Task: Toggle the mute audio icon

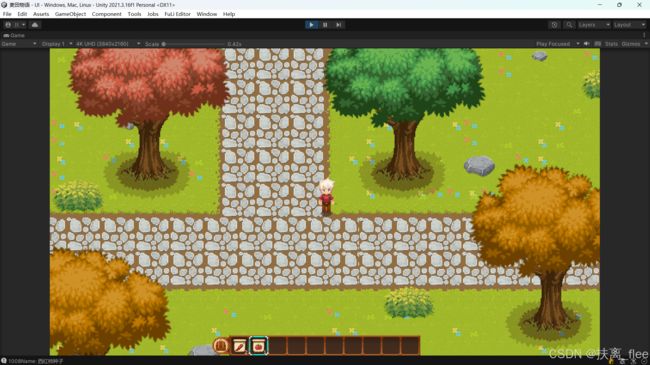Action: click(x=587, y=44)
